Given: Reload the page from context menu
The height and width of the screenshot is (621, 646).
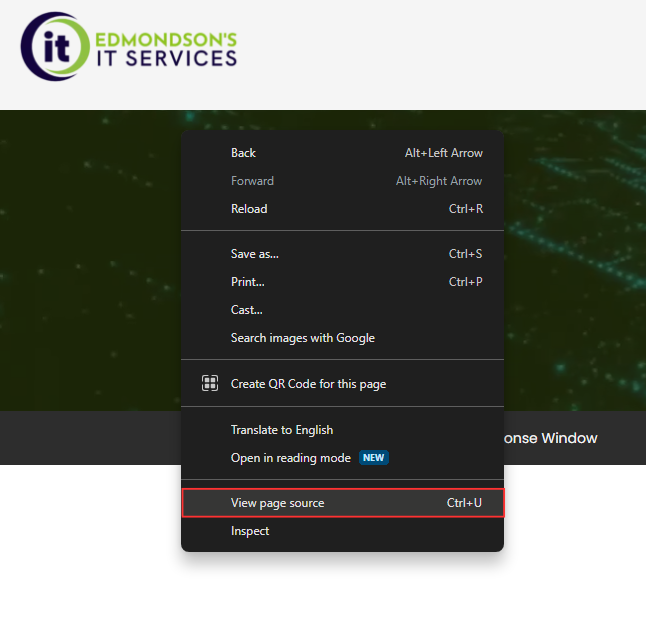Looking at the screenshot, I should (249, 209).
